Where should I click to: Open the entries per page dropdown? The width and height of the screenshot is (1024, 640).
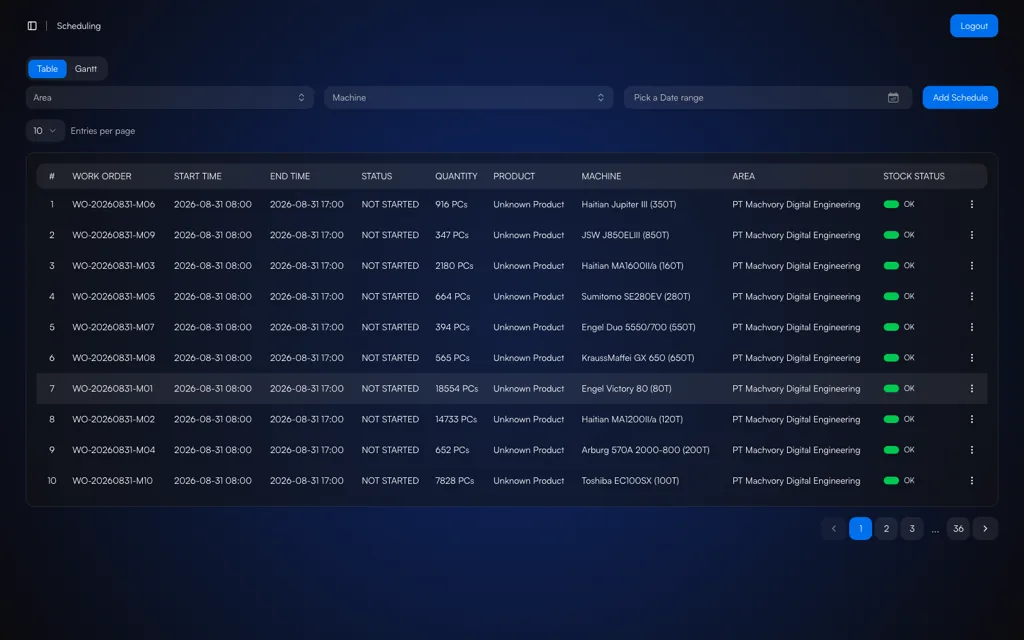click(x=45, y=131)
